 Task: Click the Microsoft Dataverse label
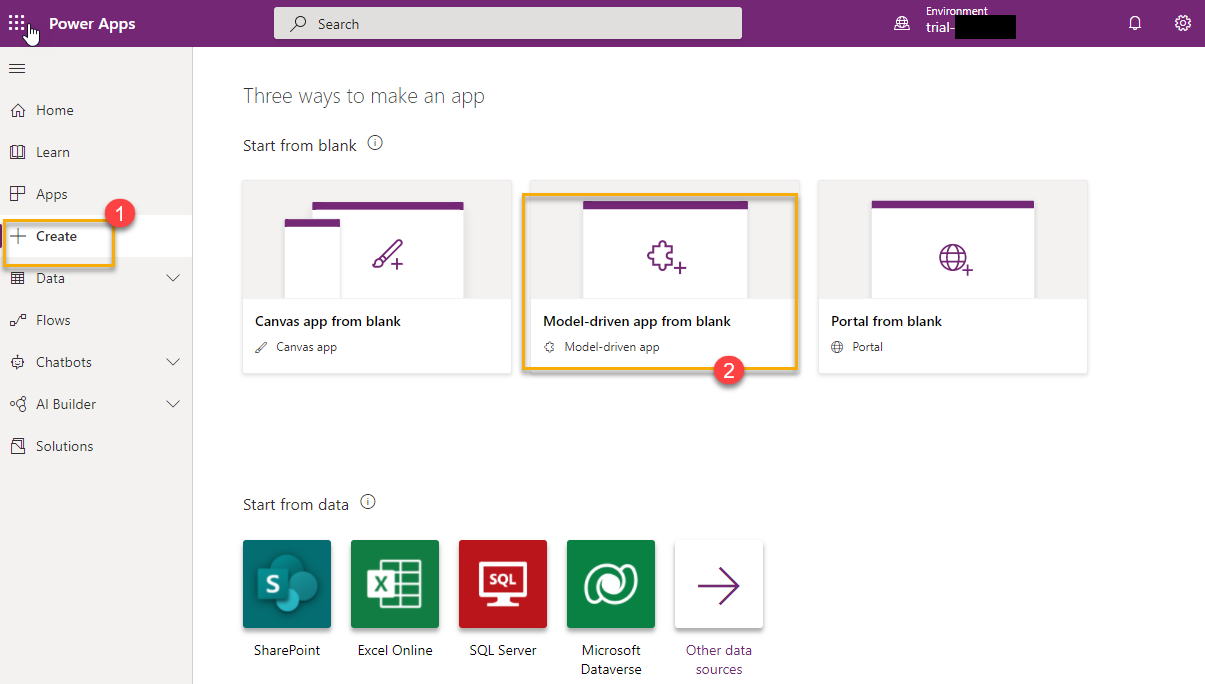[611, 660]
